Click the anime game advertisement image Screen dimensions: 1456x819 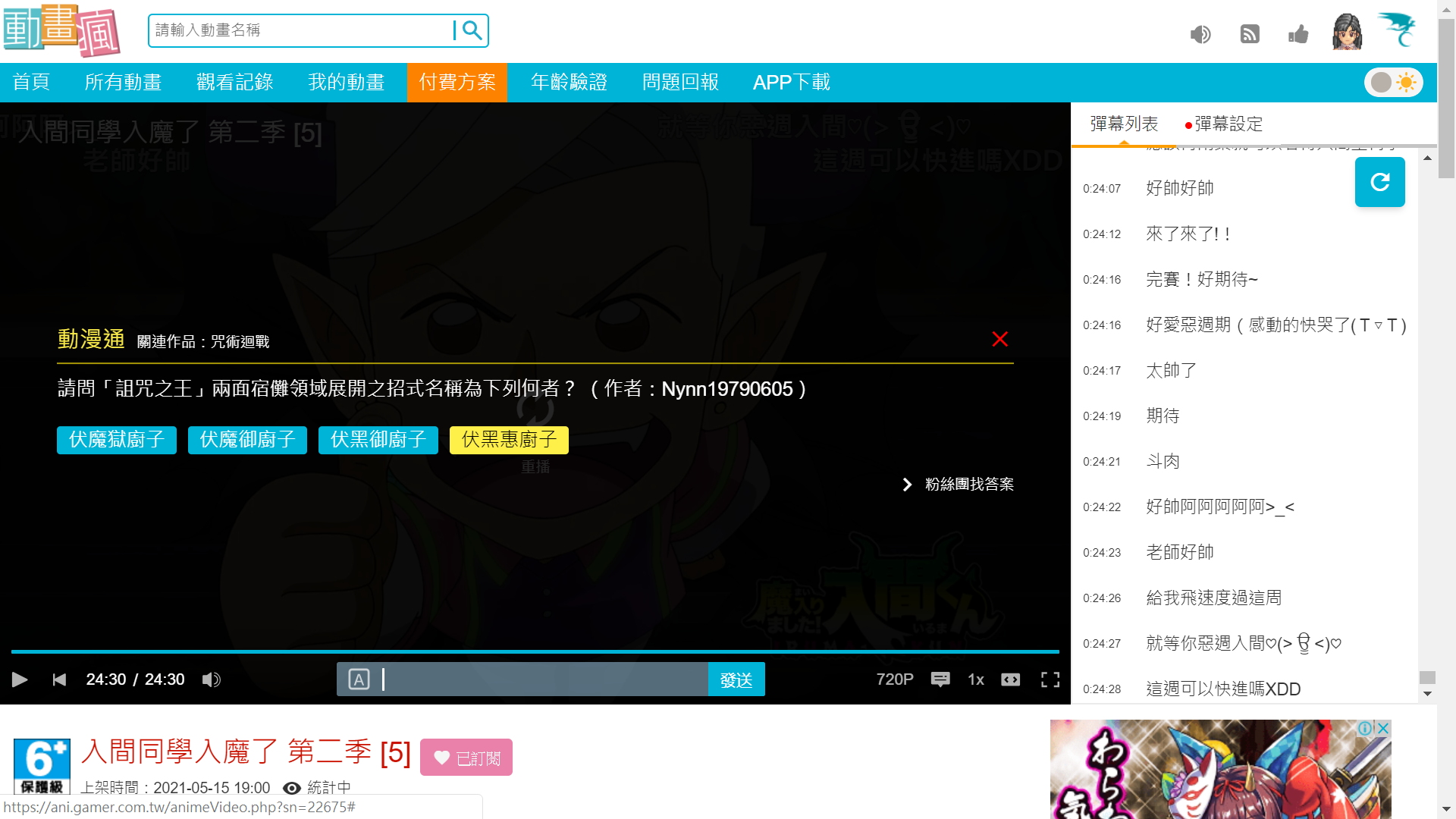pos(1221,769)
